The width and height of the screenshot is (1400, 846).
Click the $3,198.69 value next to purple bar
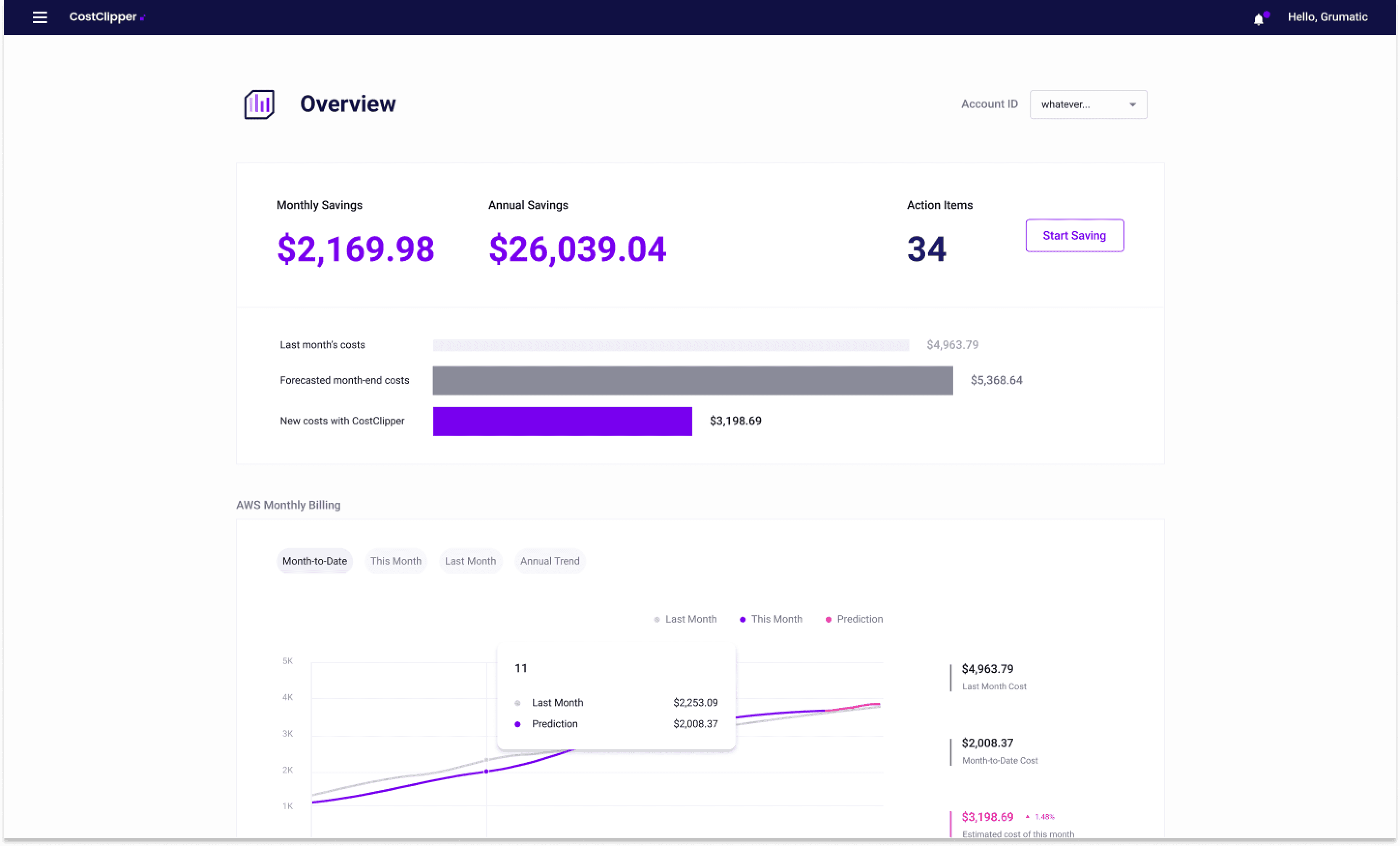point(735,421)
